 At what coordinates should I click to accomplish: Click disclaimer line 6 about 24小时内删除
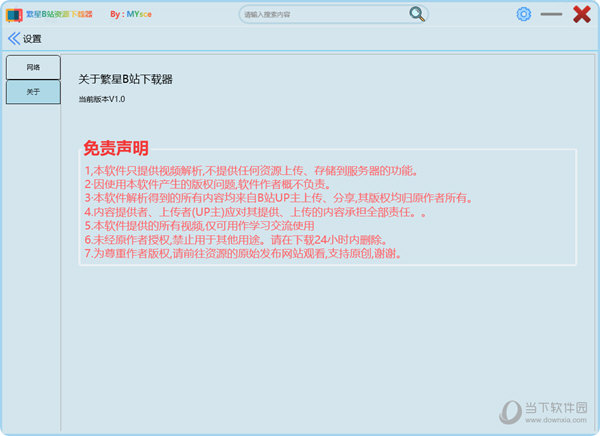coord(236,240)
